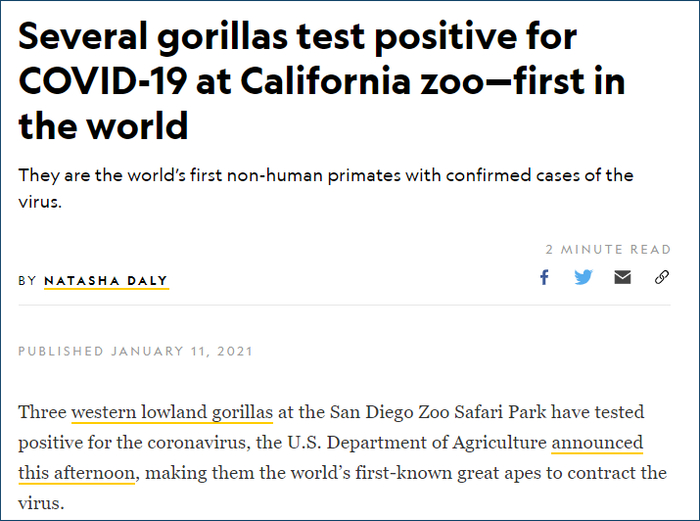Click "U.S. Department of Agriculture" in paragraph
Viewport: 700px width, 521px height.
[x=433, y=442]
